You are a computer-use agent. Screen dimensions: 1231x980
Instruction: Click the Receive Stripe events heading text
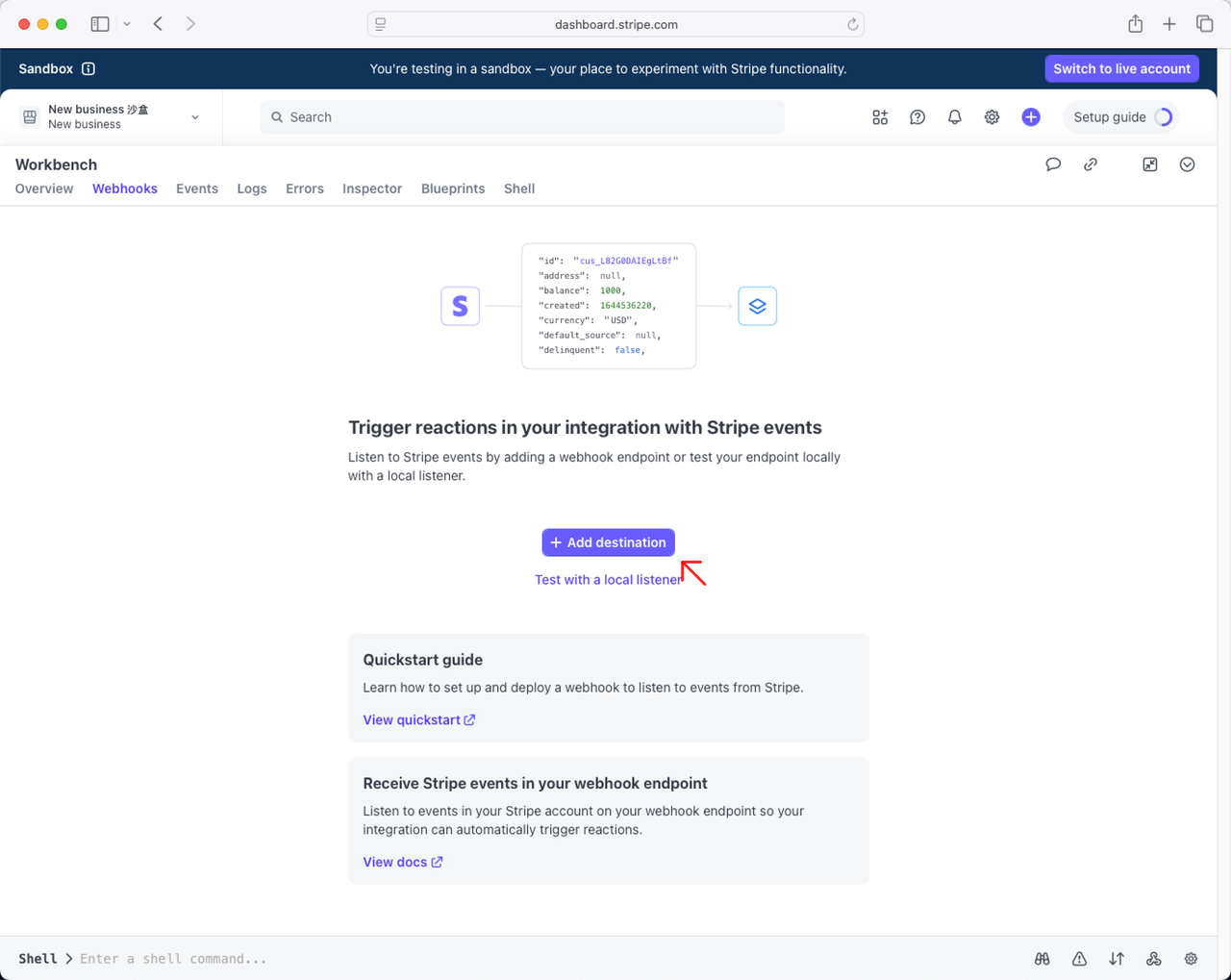pyautogui.click(x=535, y=783)
